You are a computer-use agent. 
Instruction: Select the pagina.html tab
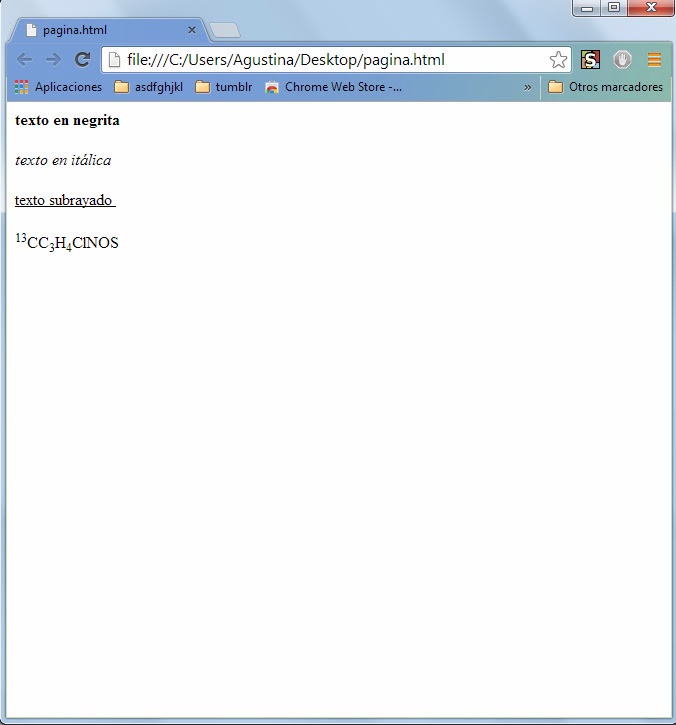coord(109,31)
